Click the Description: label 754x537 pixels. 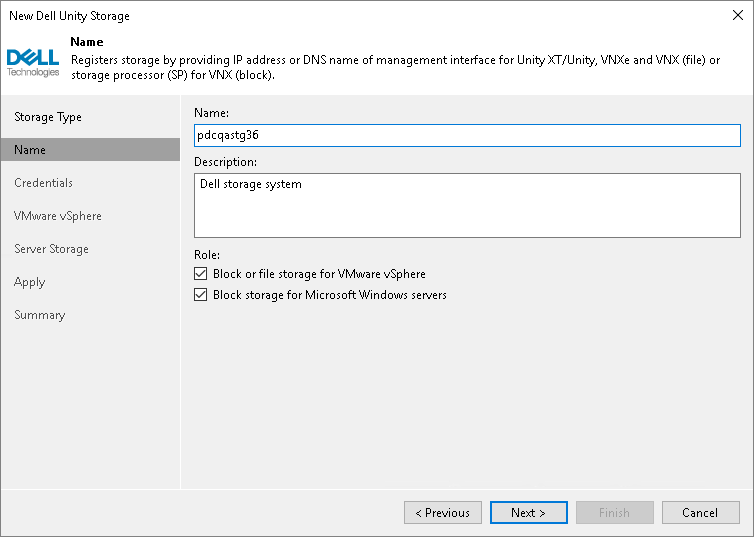coord(225,162)
